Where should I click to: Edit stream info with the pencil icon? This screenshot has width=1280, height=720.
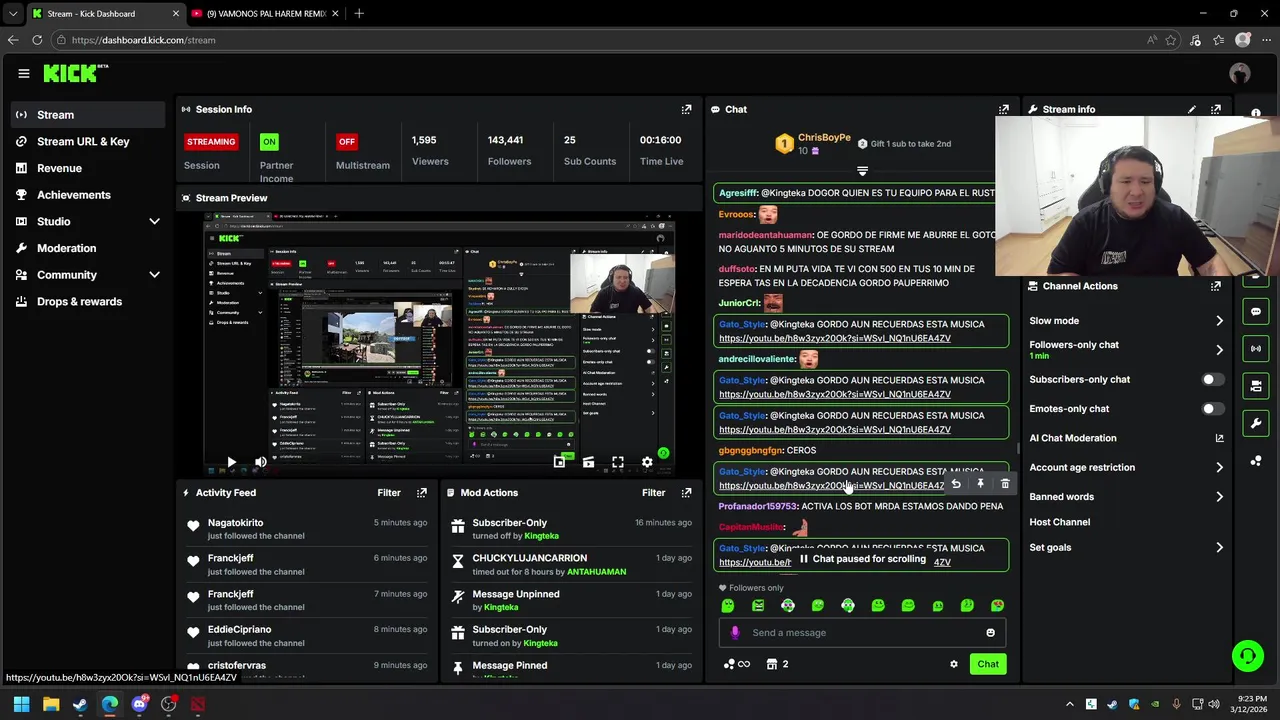[1191, 109]
